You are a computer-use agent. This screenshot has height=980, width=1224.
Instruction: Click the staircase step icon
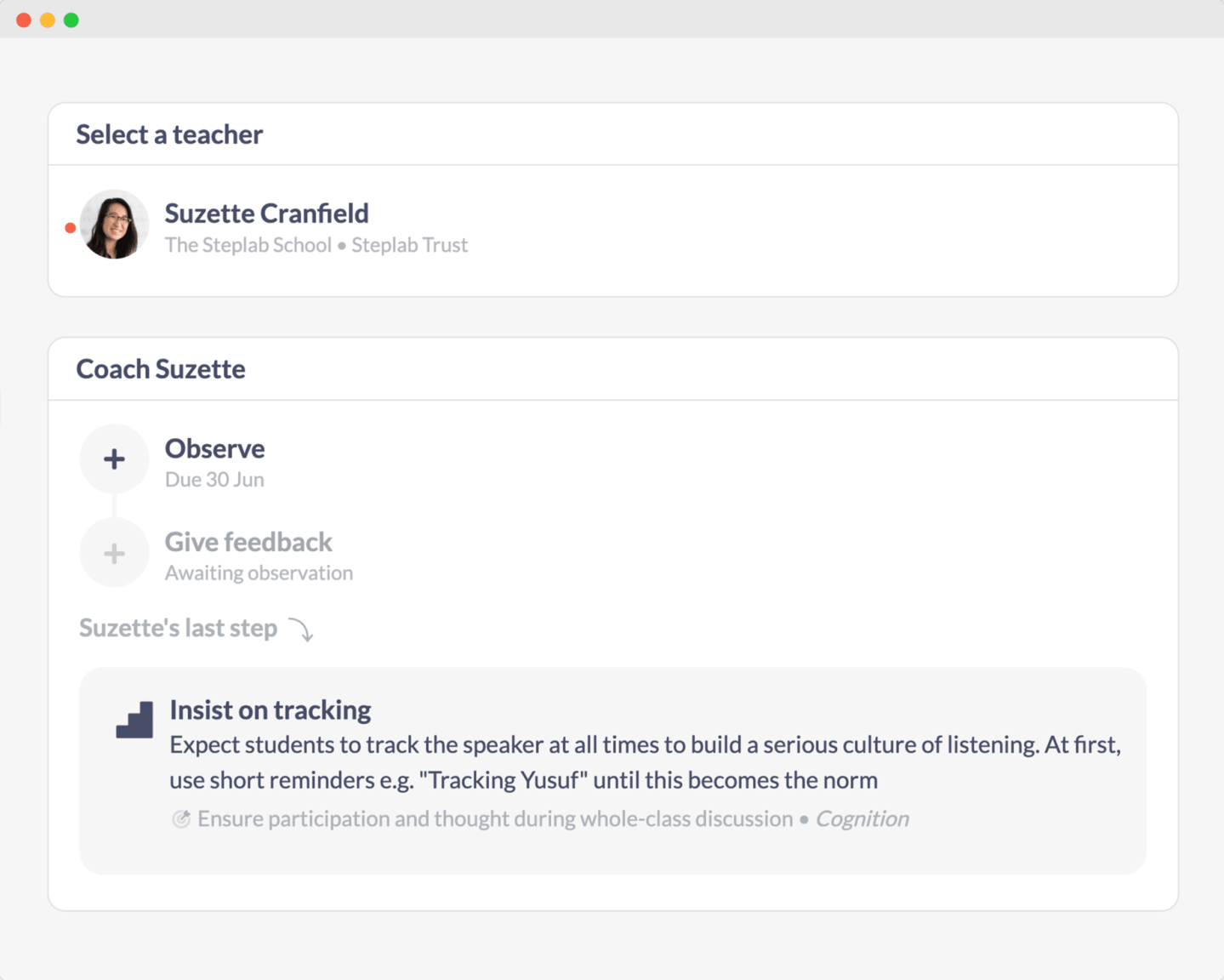[x=134, y=720]
